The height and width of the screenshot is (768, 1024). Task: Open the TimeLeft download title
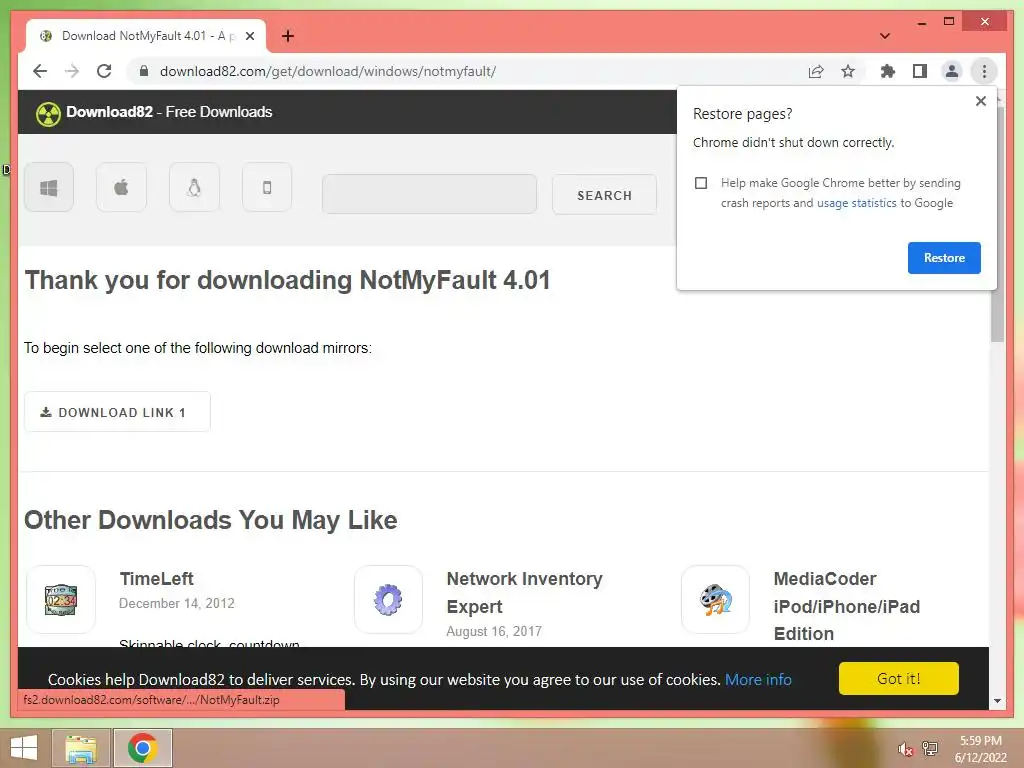click(157, 579)
